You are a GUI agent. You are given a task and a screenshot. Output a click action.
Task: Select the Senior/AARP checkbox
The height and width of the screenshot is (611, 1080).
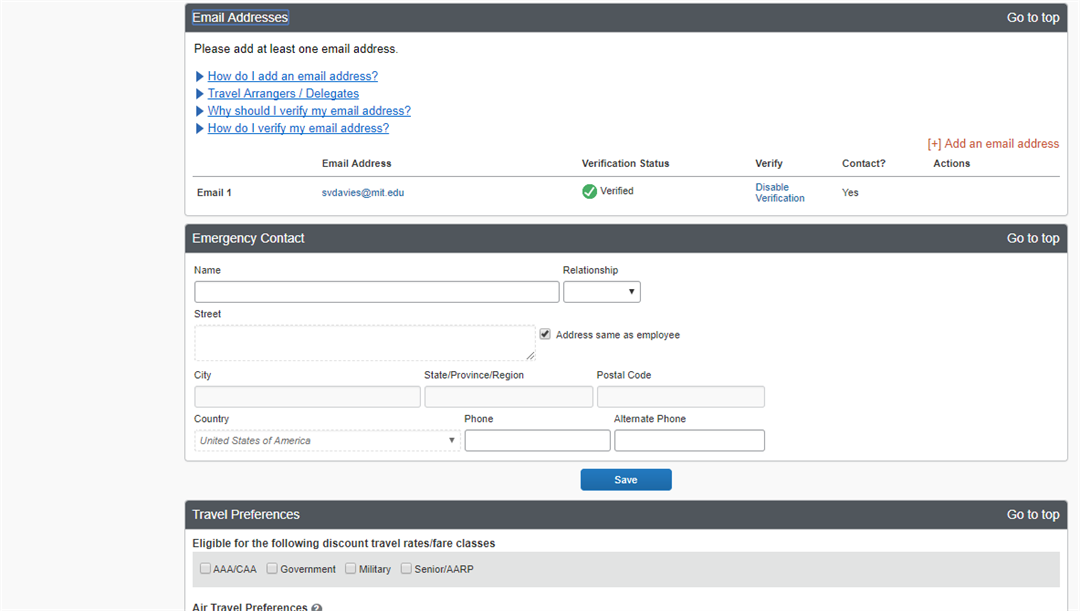click(406, 569)
